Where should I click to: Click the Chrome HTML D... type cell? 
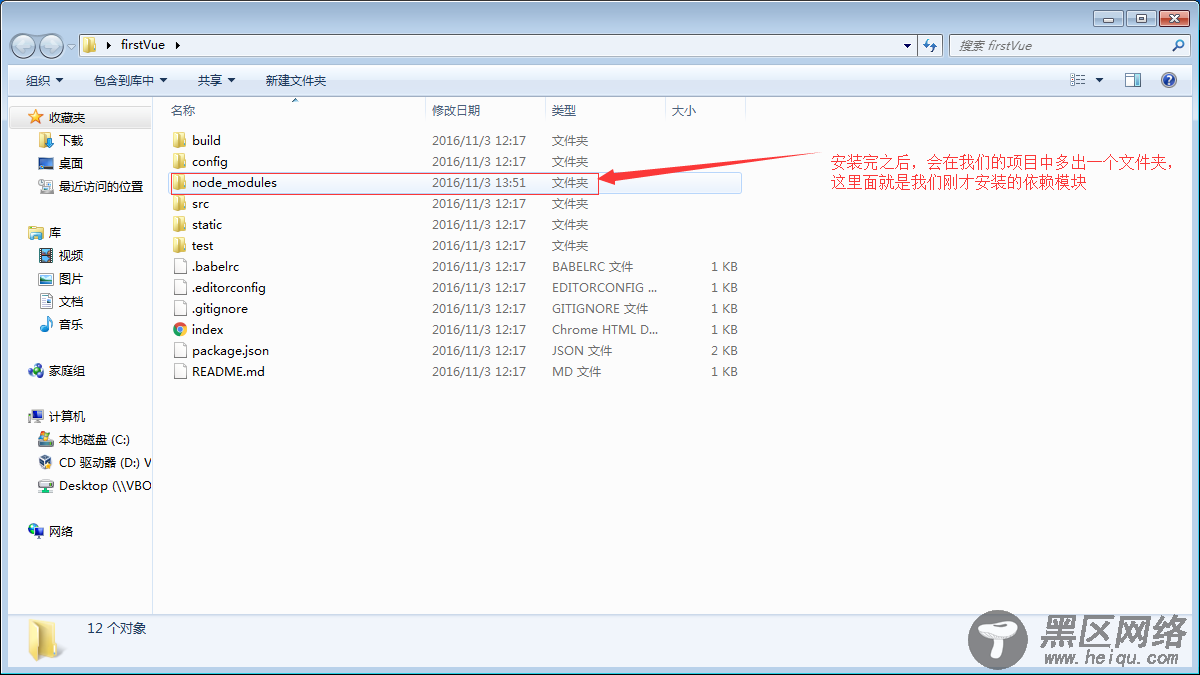tap(605, 329)
